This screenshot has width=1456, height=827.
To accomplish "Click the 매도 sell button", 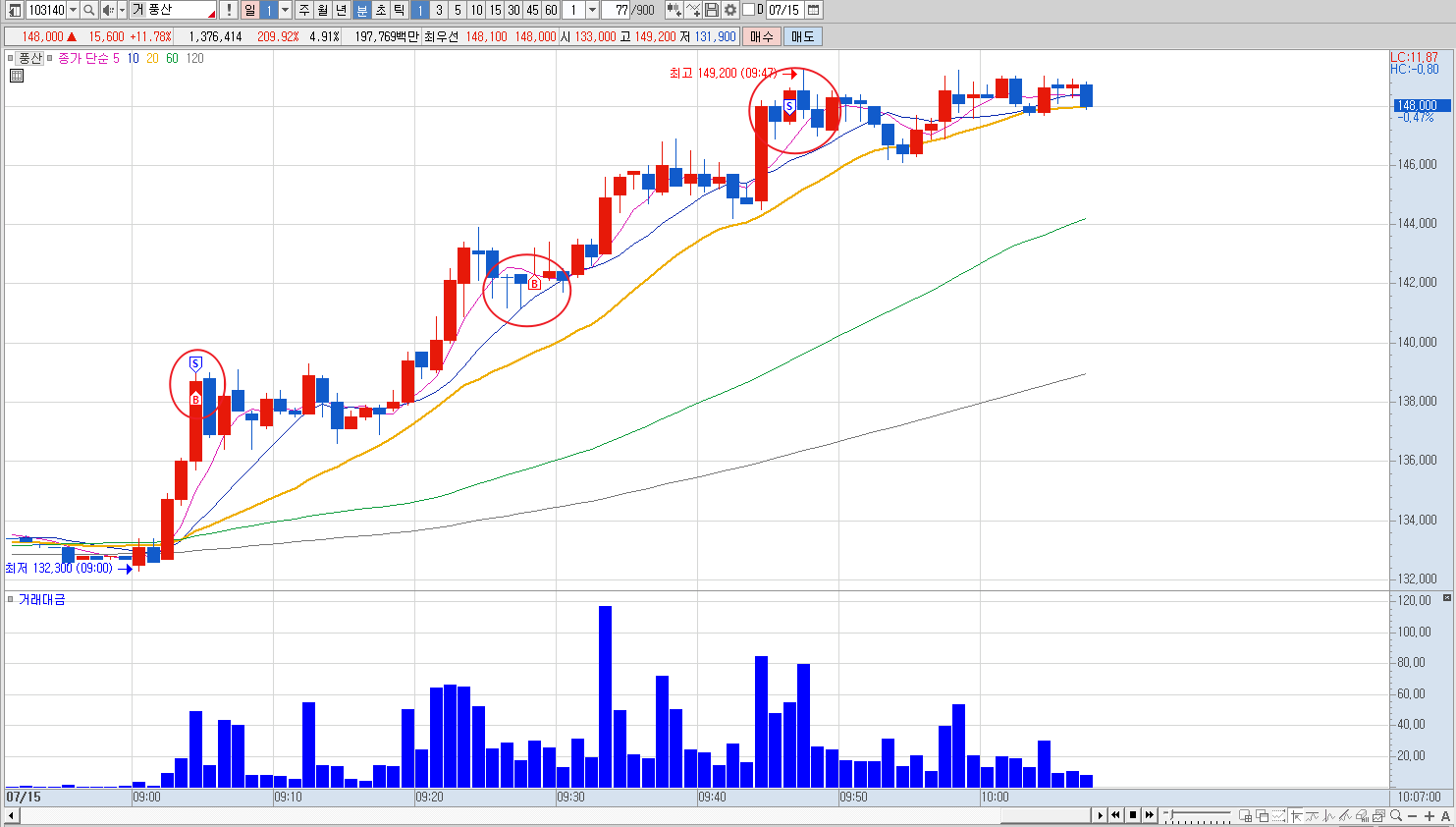I will (x=802, y=36).
